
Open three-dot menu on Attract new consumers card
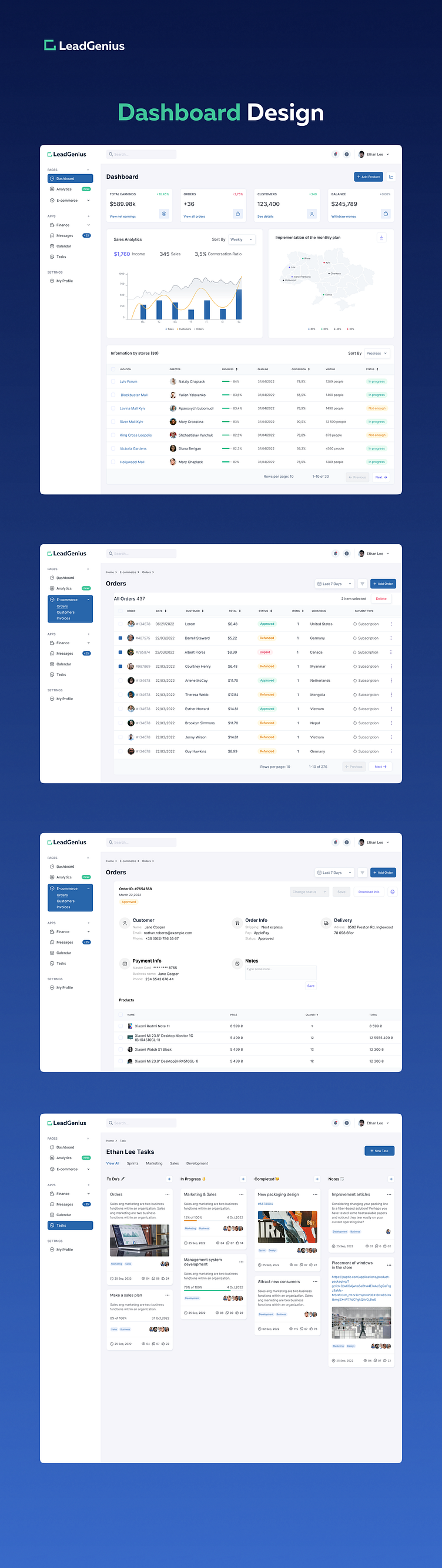[x=315, y=1281]
